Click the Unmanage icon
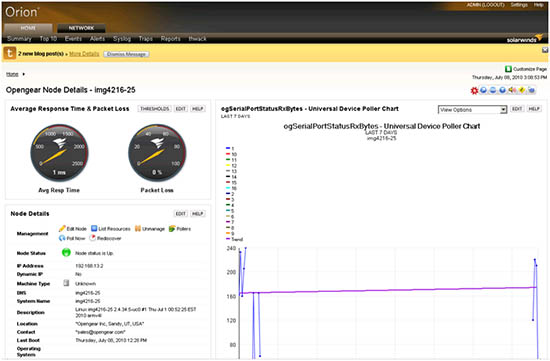This screenshot has height=361, width=550. 138,228
